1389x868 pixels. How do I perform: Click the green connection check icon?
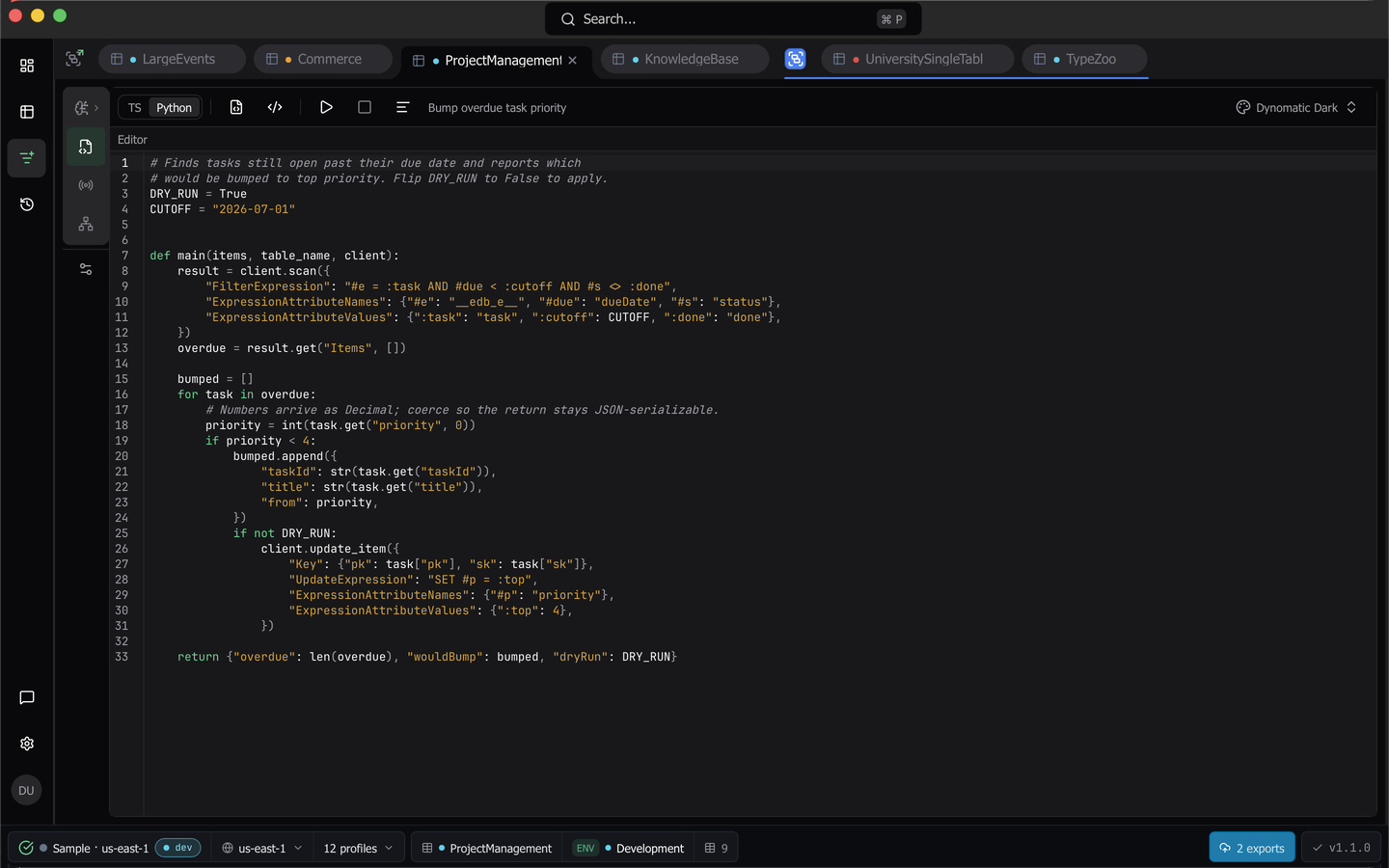coord(26,848)
